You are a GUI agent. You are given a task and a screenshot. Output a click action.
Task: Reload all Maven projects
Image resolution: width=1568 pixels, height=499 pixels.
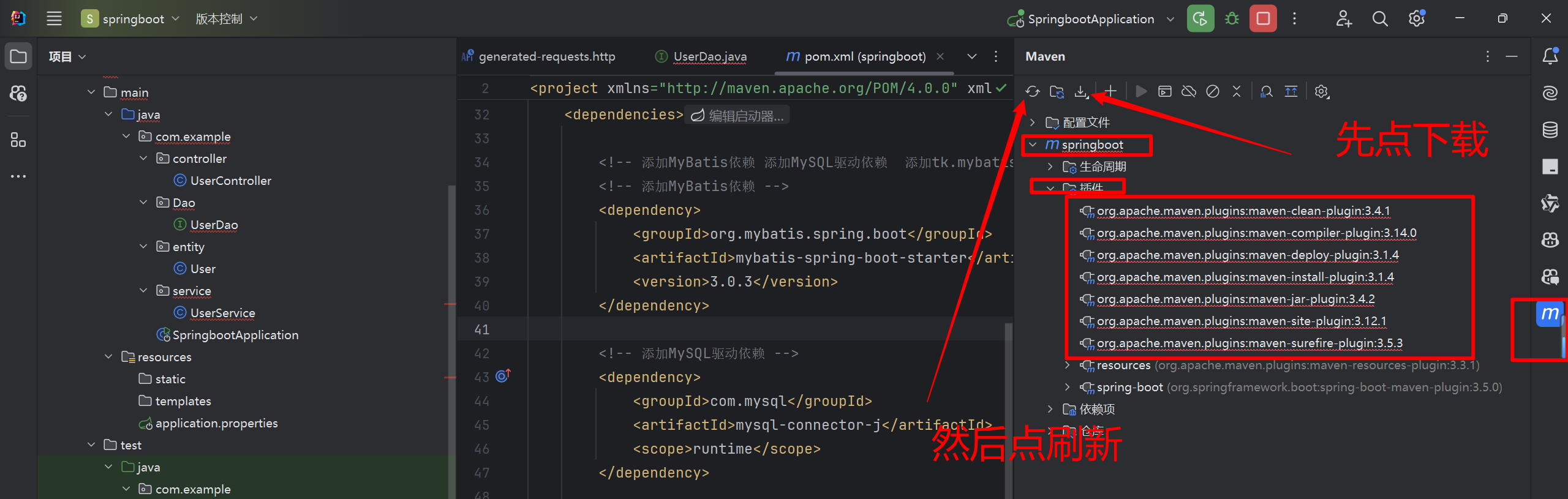point(1033,92)
